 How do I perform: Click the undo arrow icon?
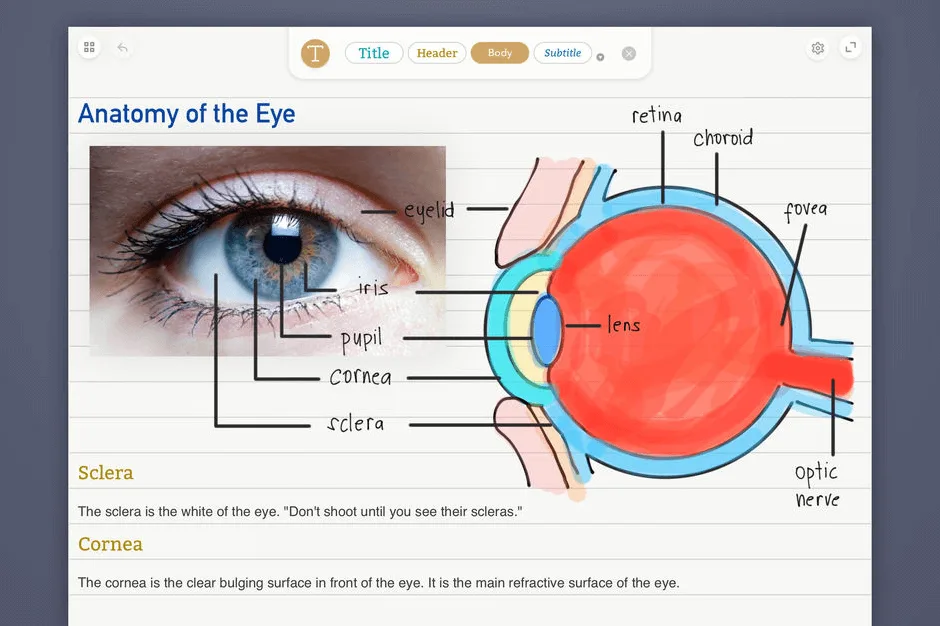point(122,47)
